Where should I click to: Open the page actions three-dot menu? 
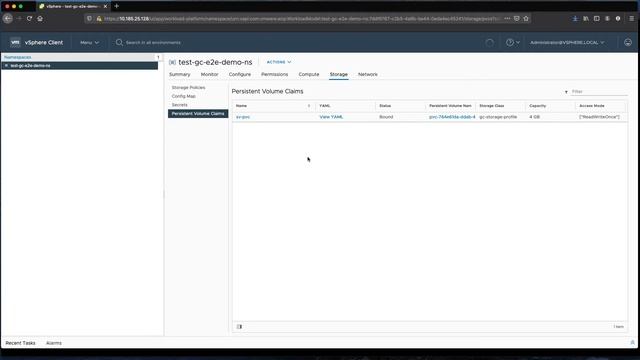(x=507, y=18)
